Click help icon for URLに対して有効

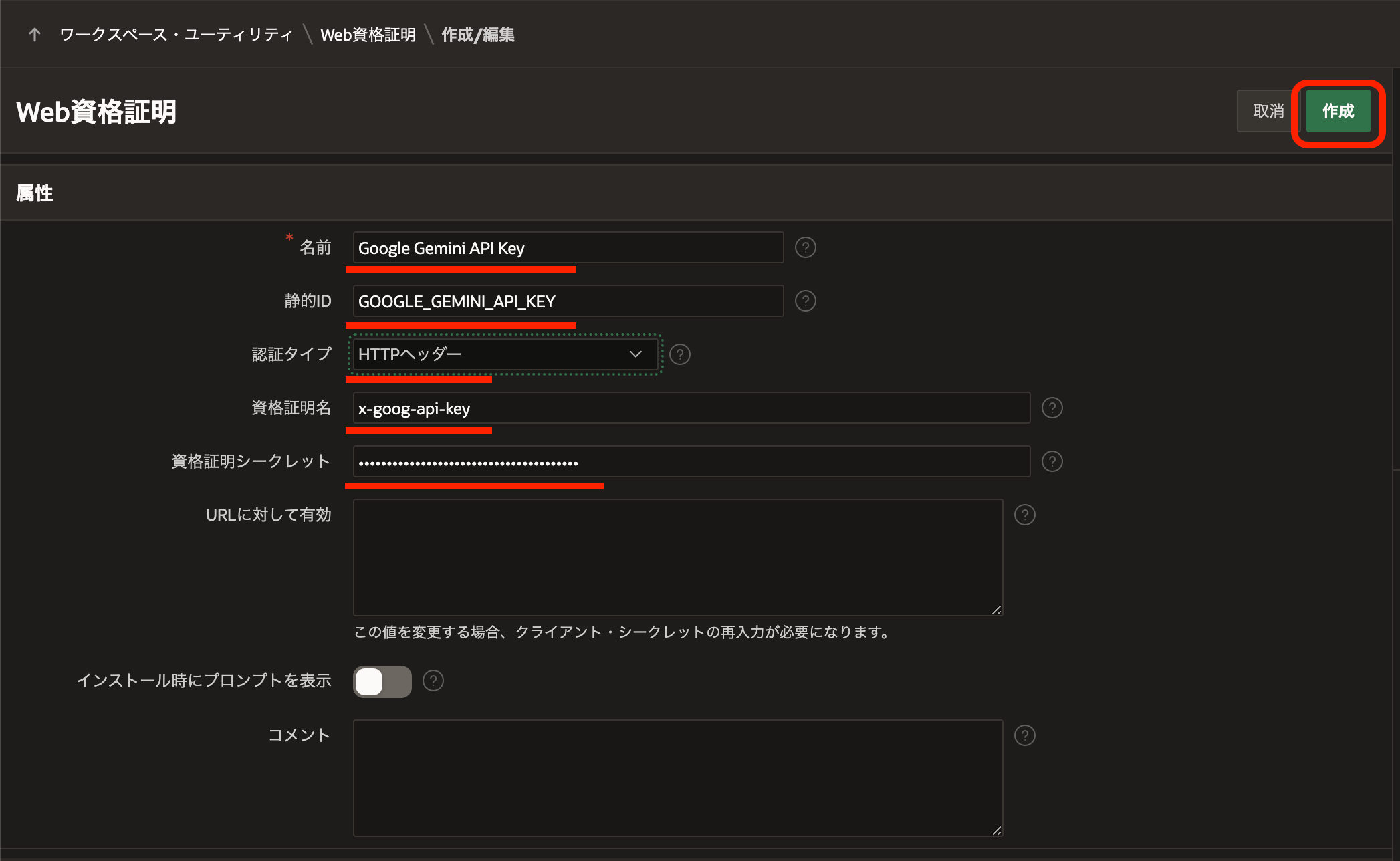[x=1024, y=515]
